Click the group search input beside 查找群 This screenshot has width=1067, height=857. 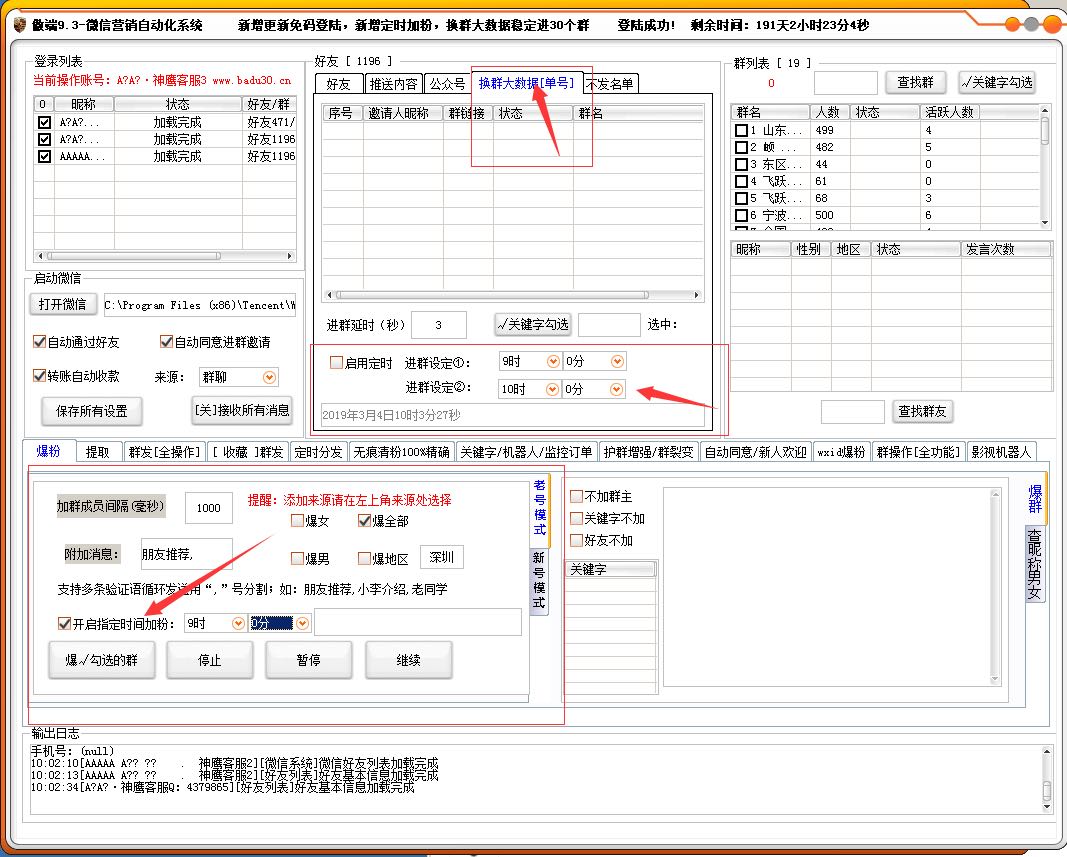[846, 83]
